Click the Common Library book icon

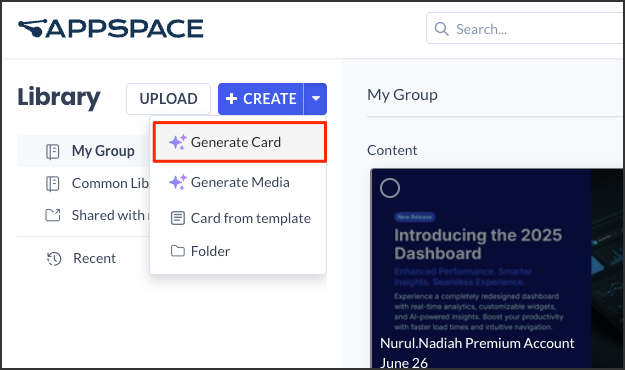[53, 184]
